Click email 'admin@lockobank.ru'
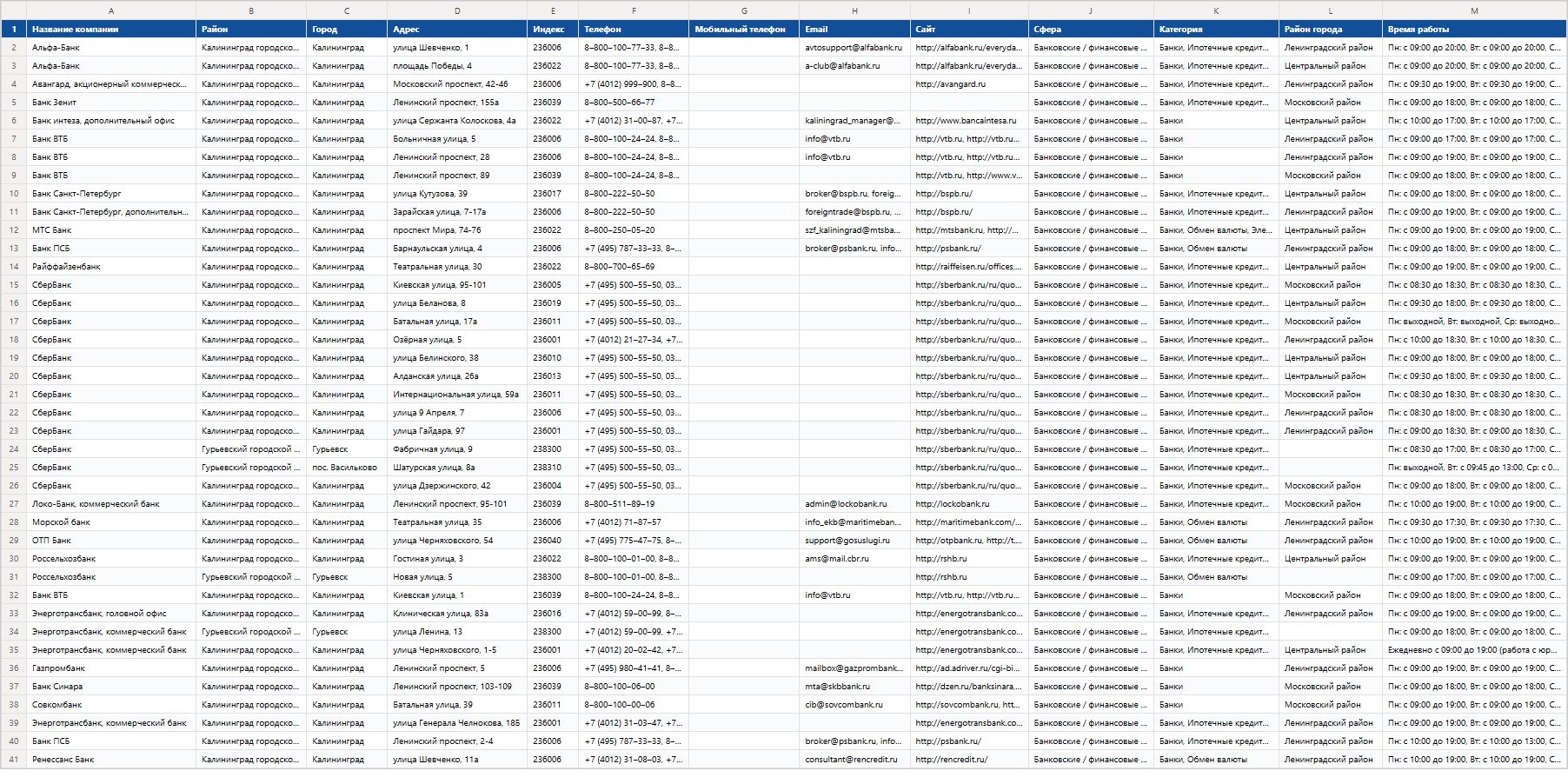Image resolution: width=1568 pixels, height=784 pixels. 854,504
